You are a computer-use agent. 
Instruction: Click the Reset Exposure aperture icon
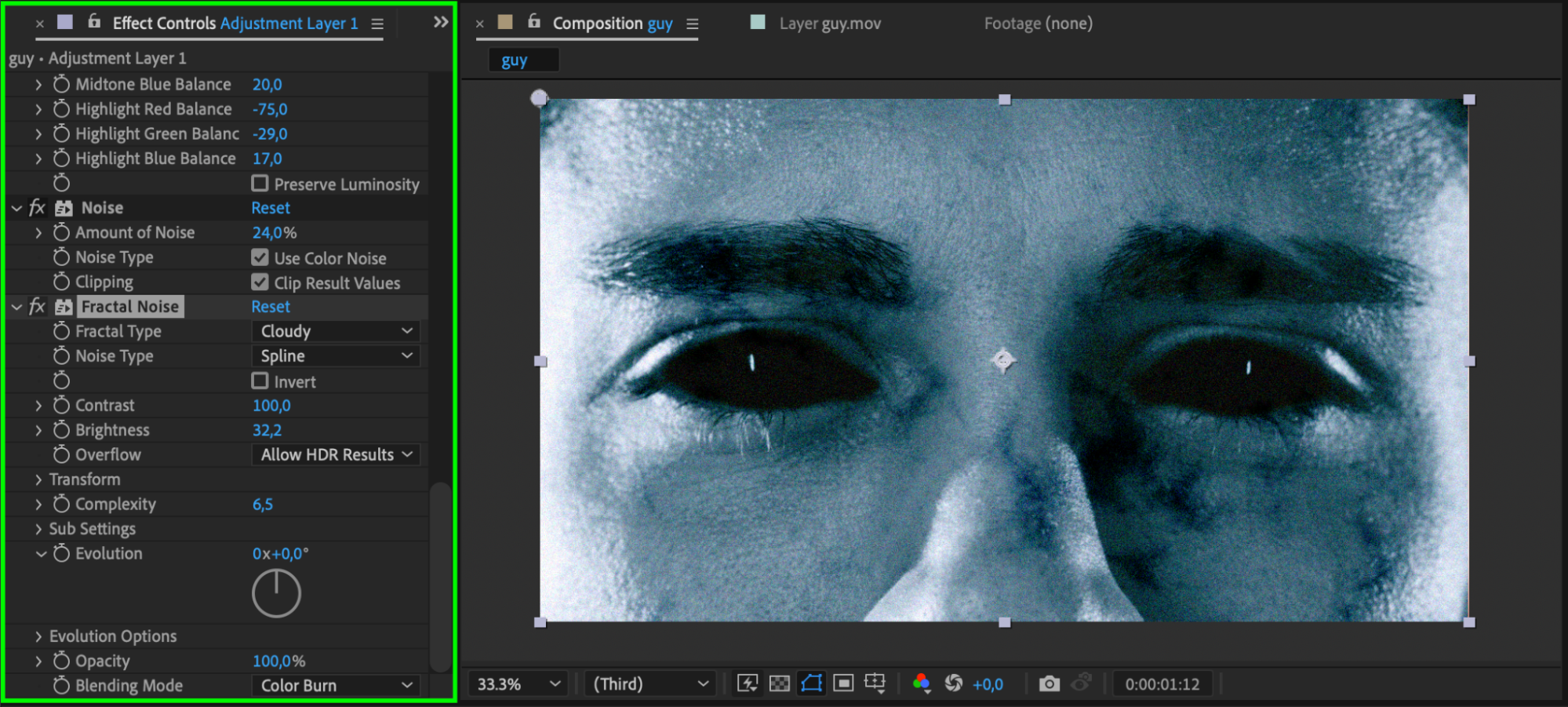tap(953, 683)
